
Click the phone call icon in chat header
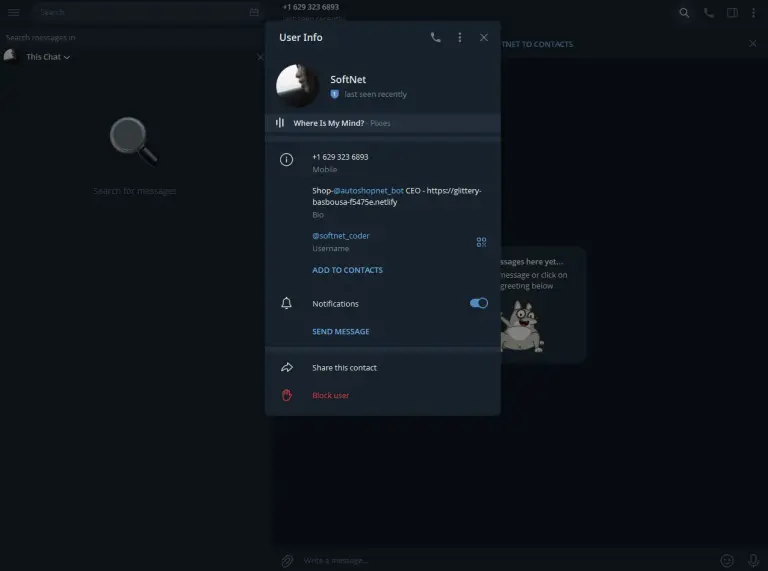coord(708,13)
